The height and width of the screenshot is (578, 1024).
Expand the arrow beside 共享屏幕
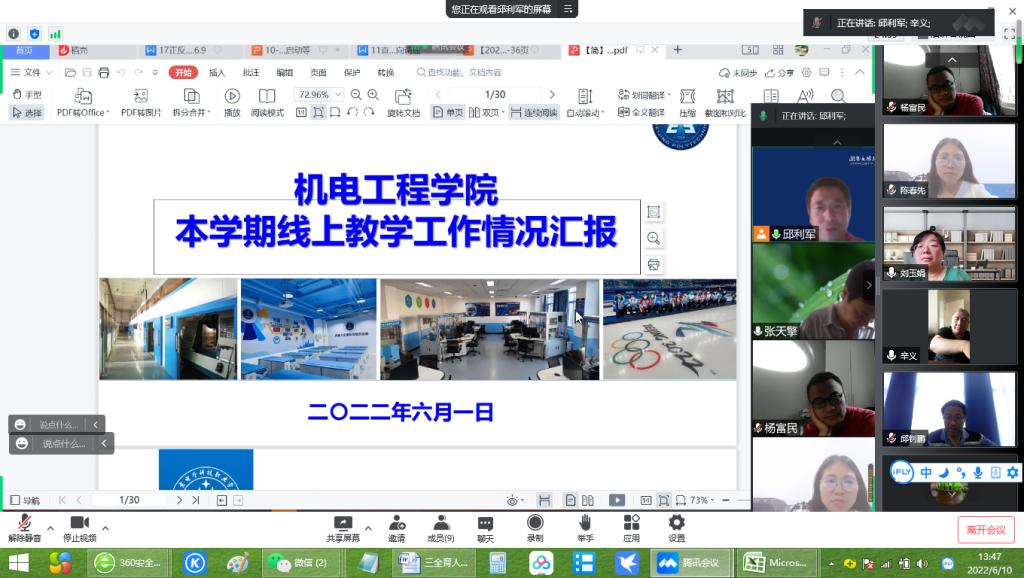tap(368, 528)
